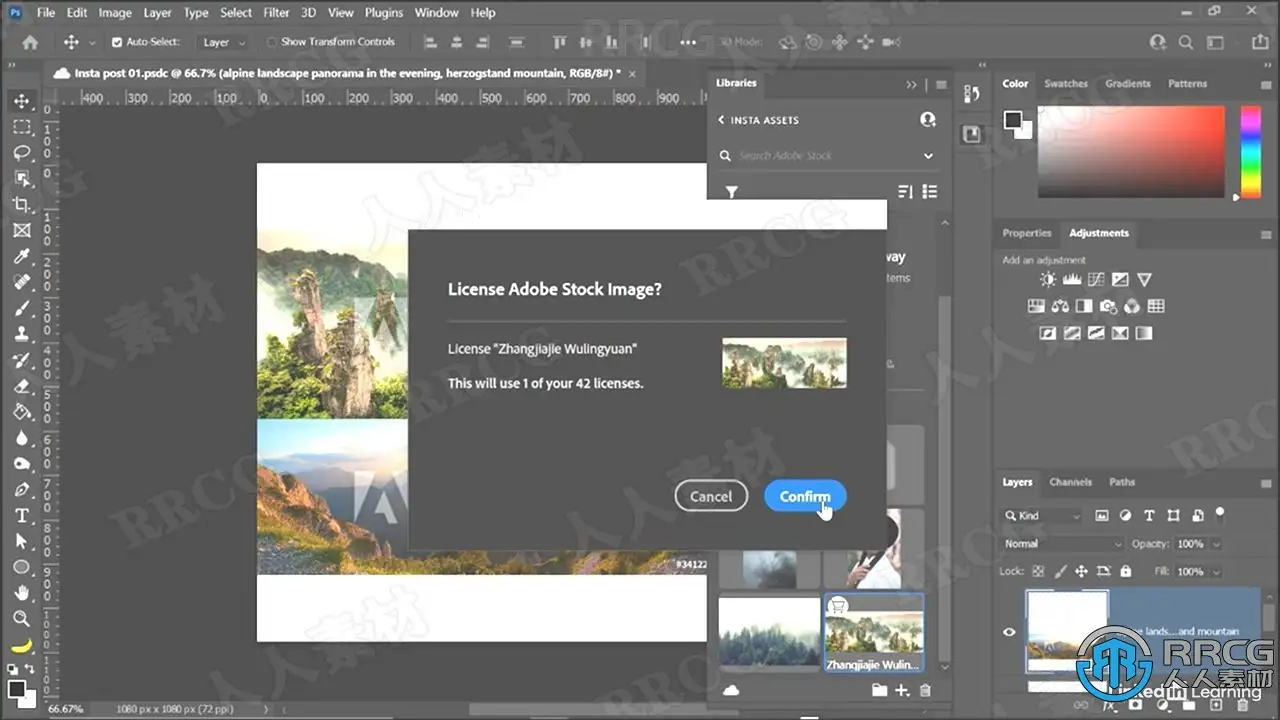Open the Libraries panel flyout menu
Screen dimensions: 1280x720
(x=941, y=85)
